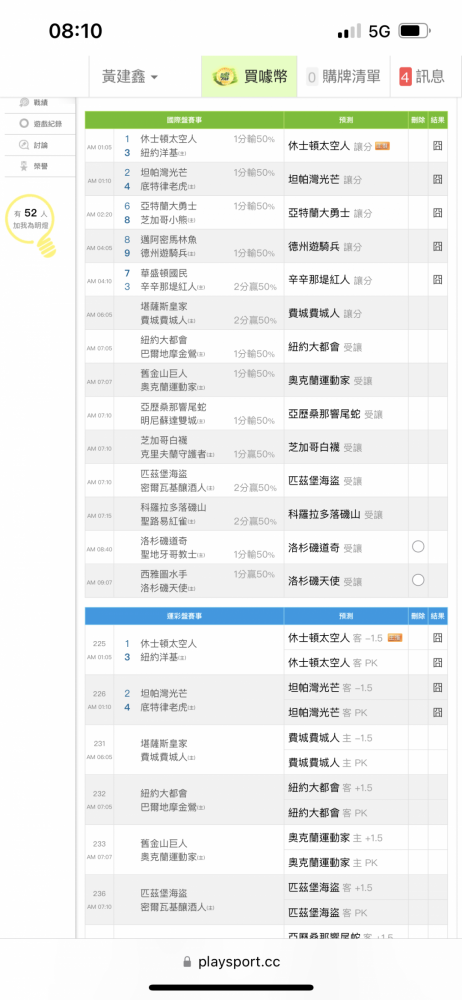462x1000 pixels.
Task: Open 遊戲紀錄 in the sidebar
Action: pos(40,123)
